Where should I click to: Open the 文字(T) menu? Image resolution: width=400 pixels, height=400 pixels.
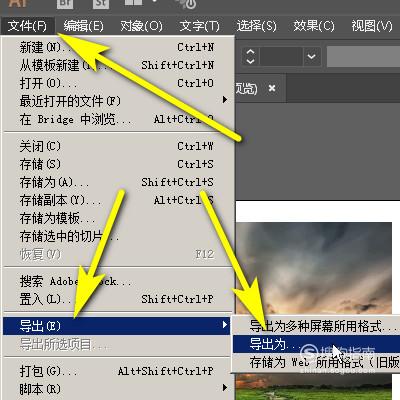[x=199, y=26]
